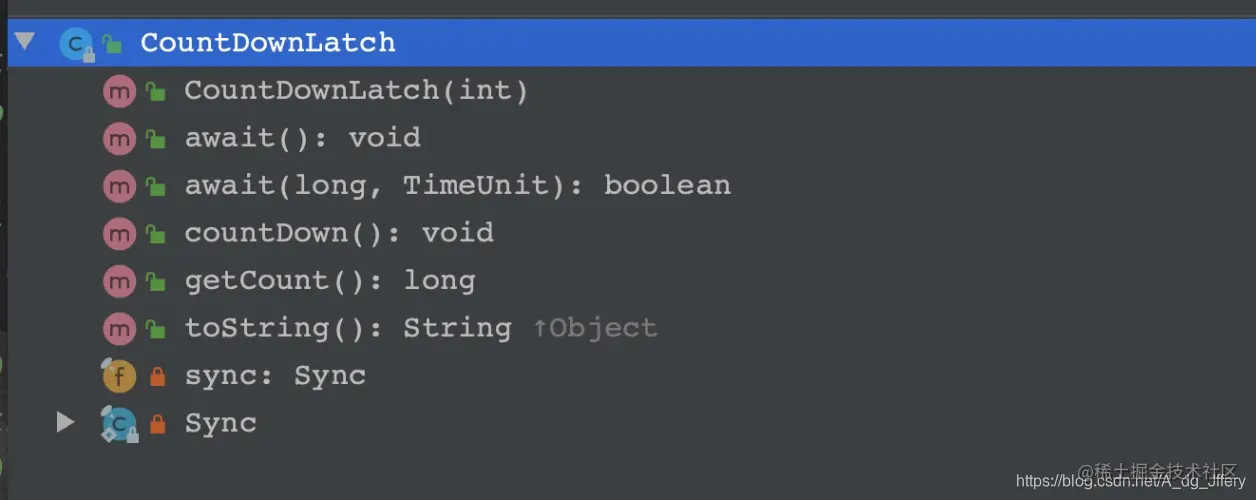The image size is (1256, 500).
Task: Click the green public lock beside await(long, TimeUnit)
Action: [x=155, y=186]
